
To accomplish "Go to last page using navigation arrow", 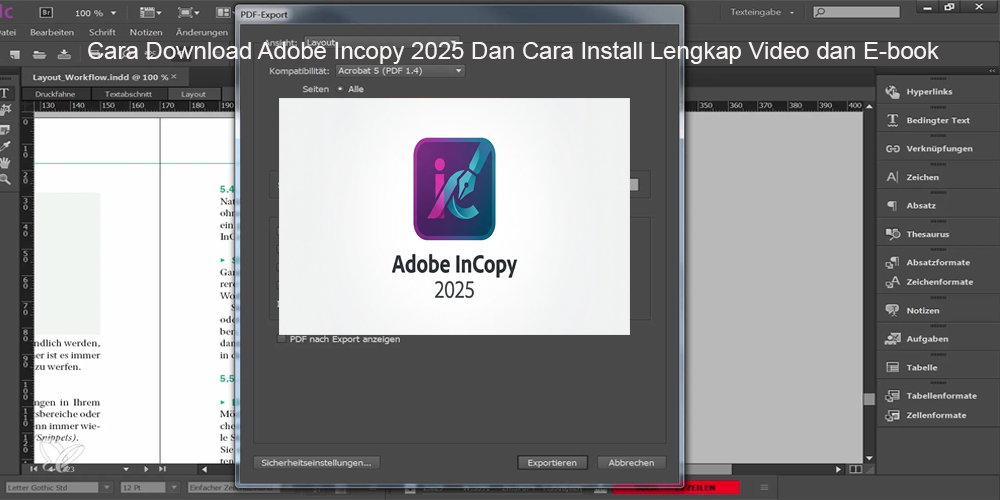I will [x=162, y=469].
